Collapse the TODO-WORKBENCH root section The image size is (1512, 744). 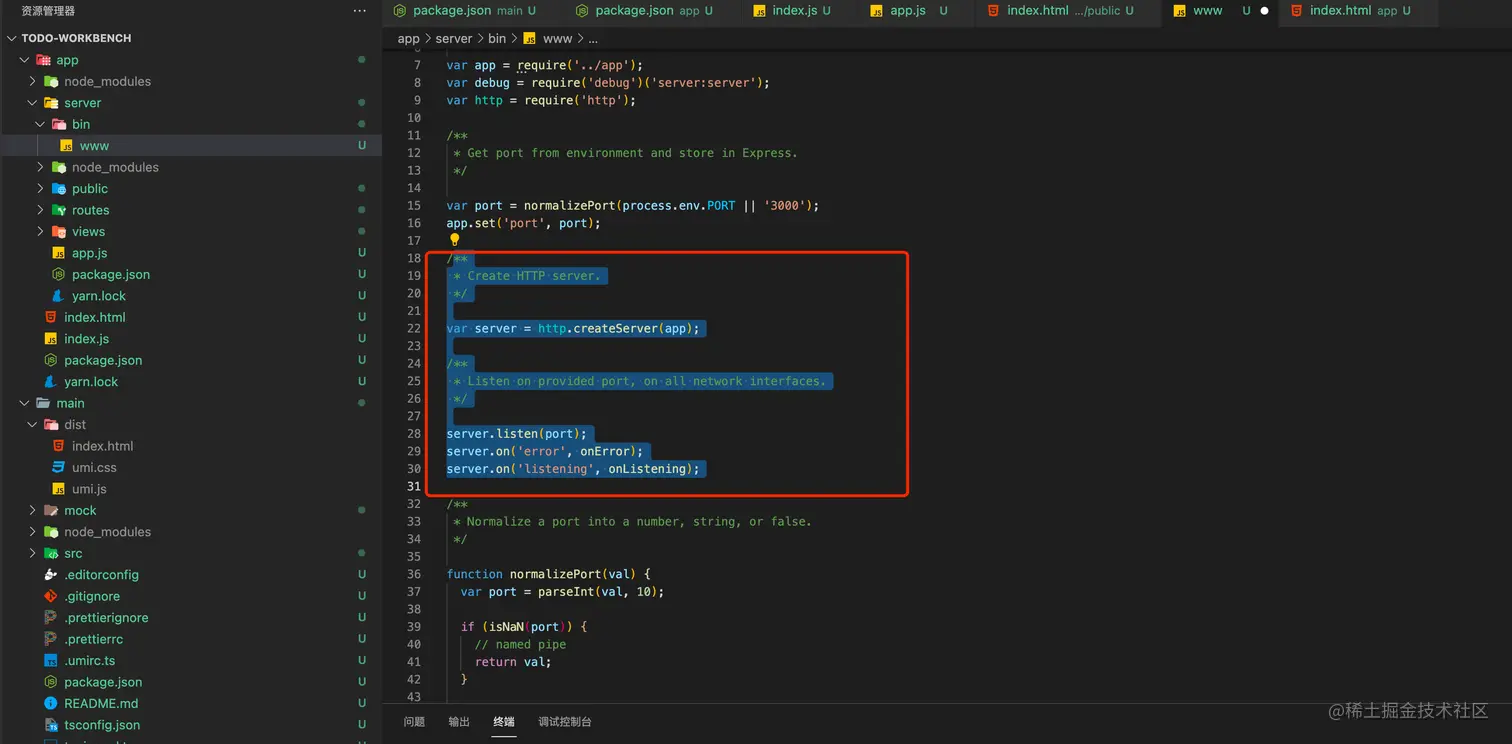pos(11,38)
